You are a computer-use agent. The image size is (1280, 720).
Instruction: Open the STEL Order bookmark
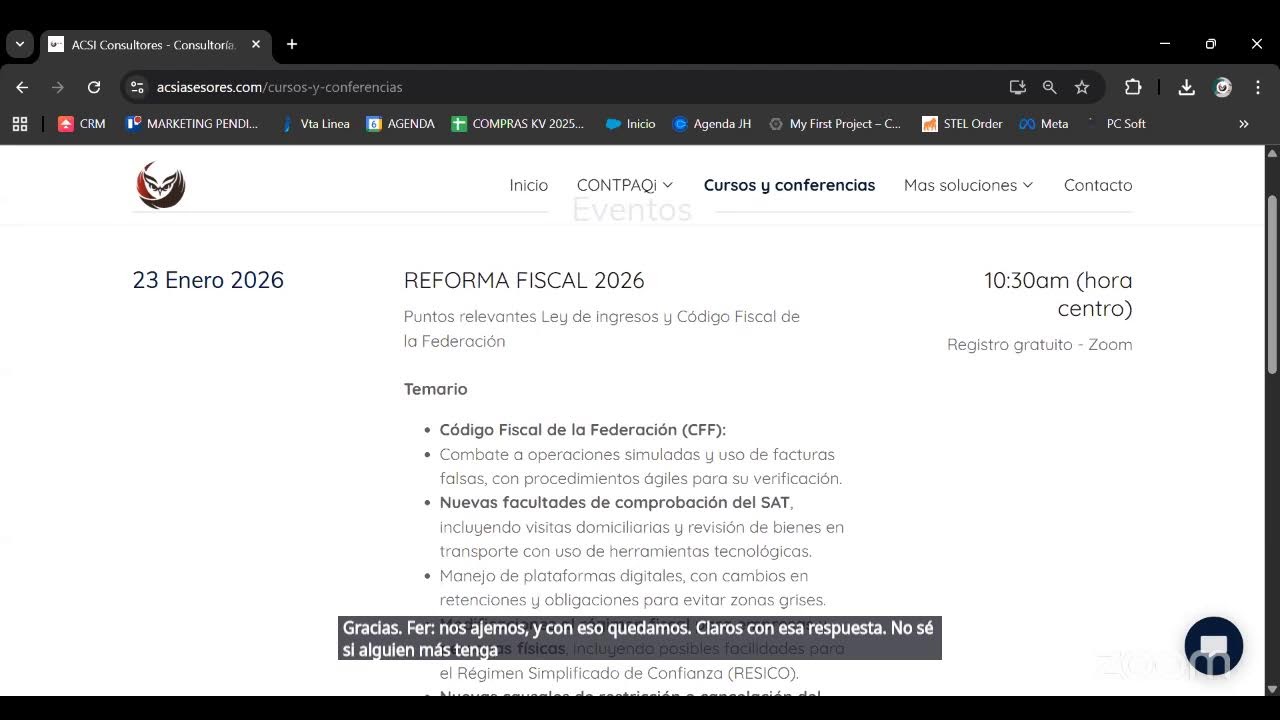(x=961, y=124)
